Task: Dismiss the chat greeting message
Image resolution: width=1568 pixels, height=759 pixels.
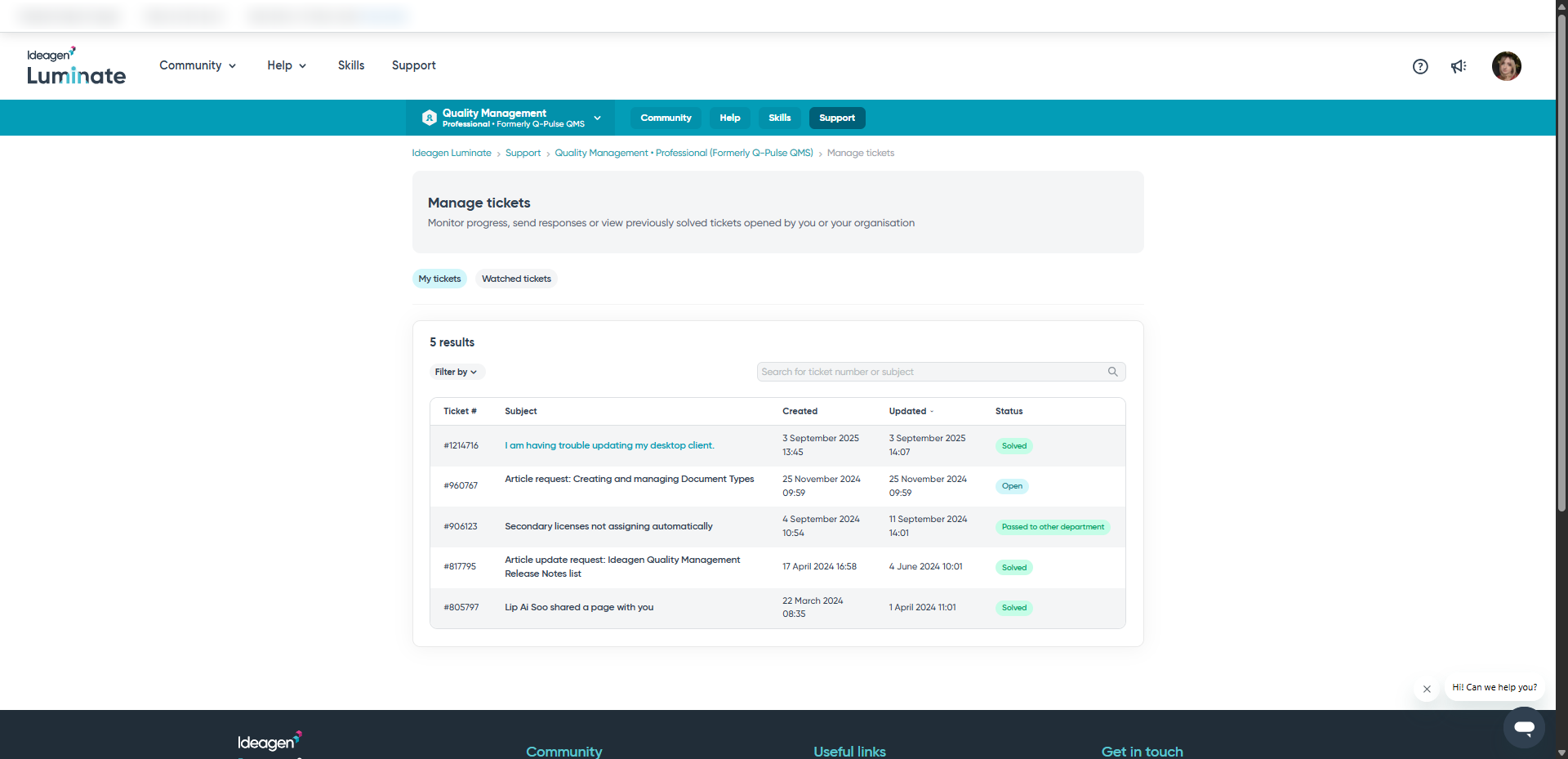Action: (x=1427, y=689)
